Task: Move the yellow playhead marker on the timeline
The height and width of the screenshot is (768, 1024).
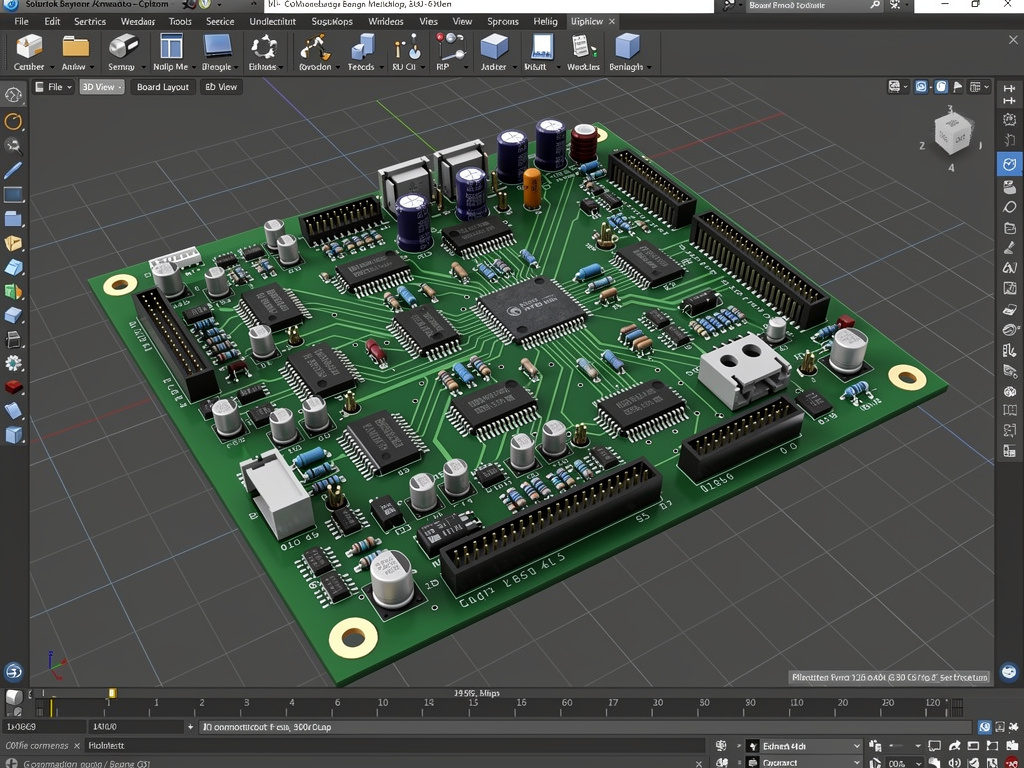Action: coord(113,692)
